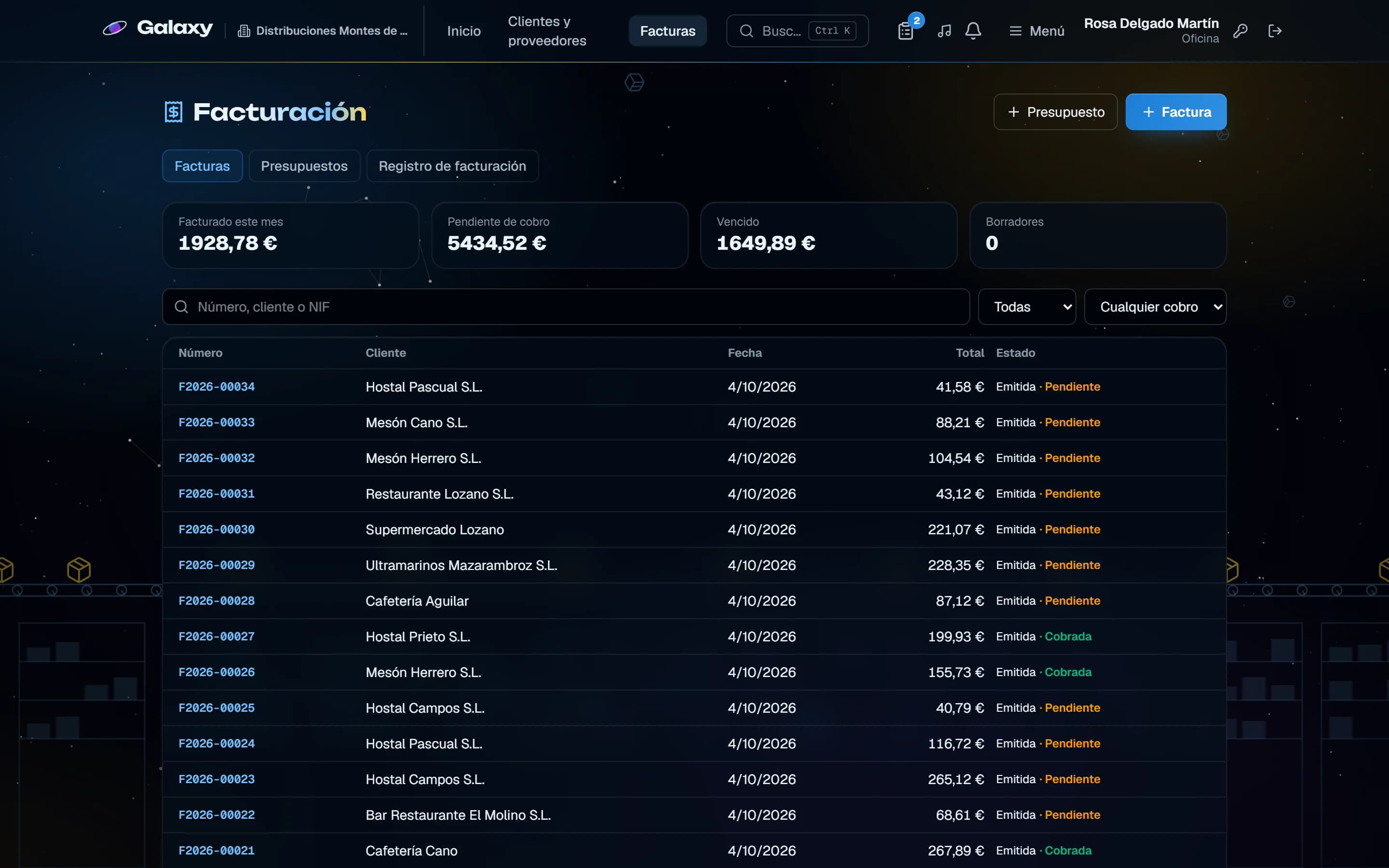Open the Cualquier cobro filter dropdown
The width and height of the screenshot is (1389, 868).
1156,307
